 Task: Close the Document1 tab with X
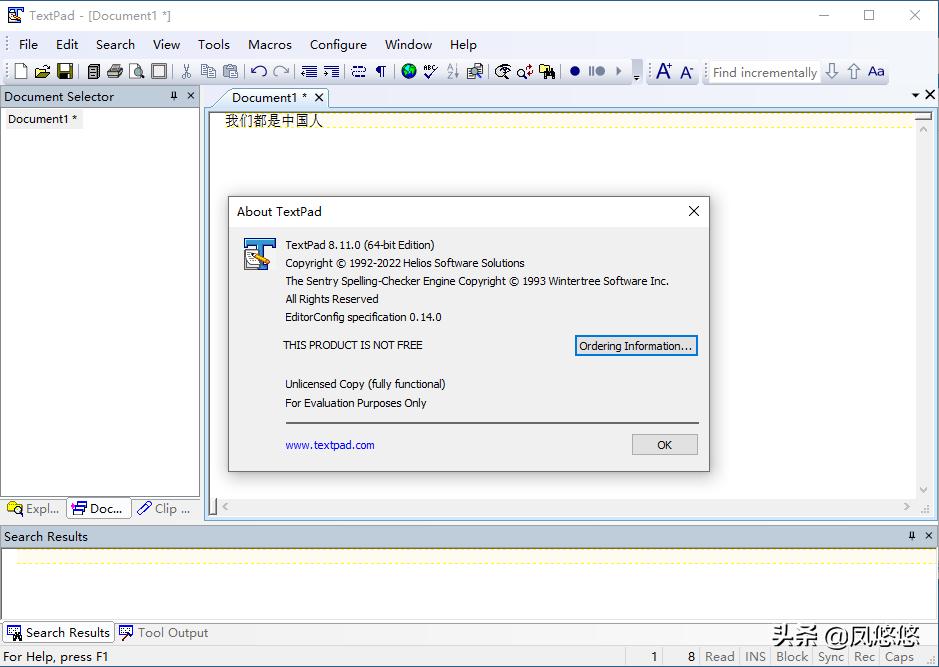[x=320, y=98]
